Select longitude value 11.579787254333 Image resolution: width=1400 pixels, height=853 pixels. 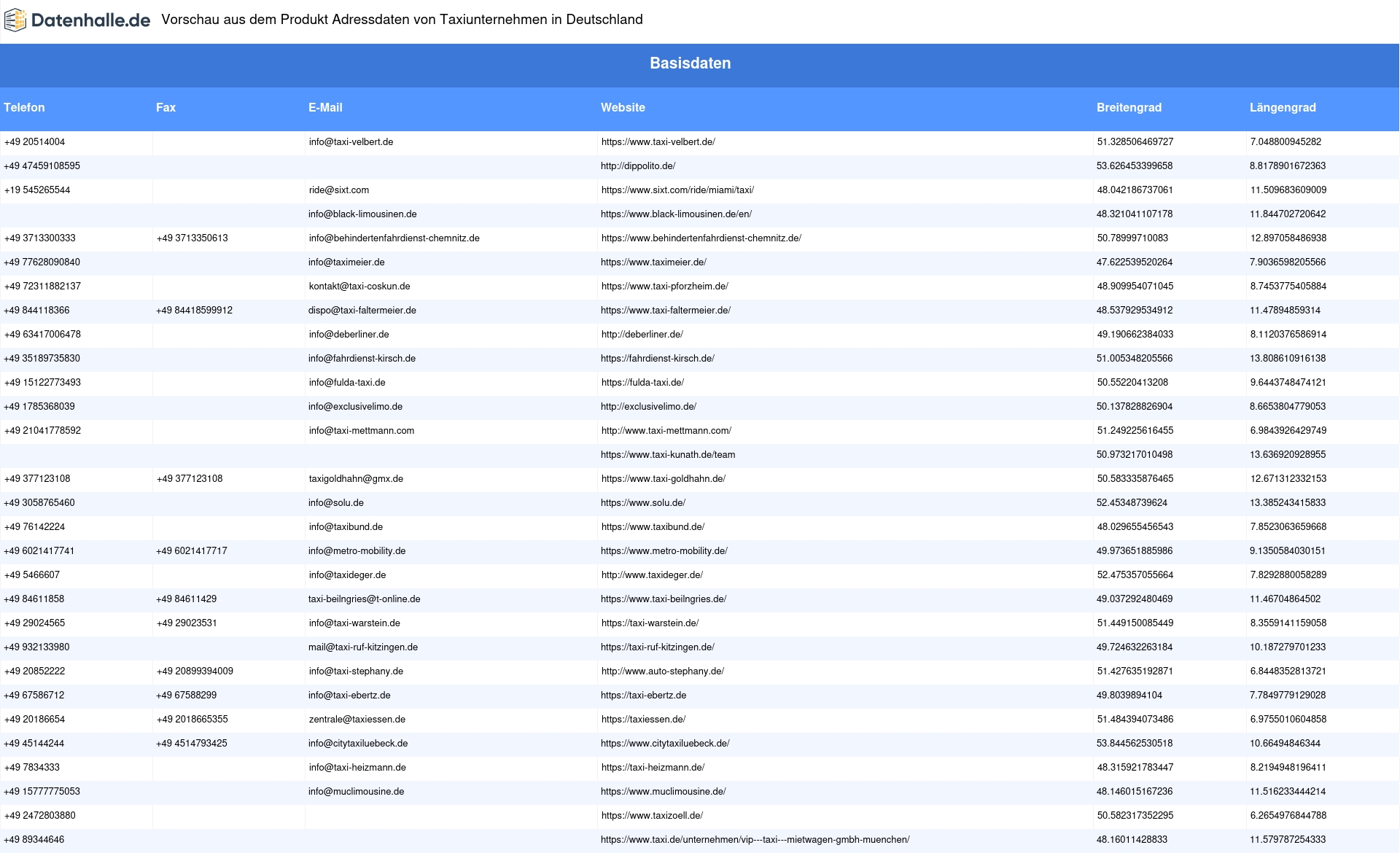(1288, 840)
